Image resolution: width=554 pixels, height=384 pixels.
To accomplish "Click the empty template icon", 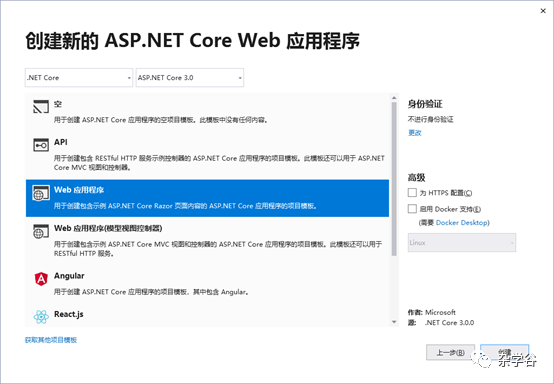I will tap(41, 107).
